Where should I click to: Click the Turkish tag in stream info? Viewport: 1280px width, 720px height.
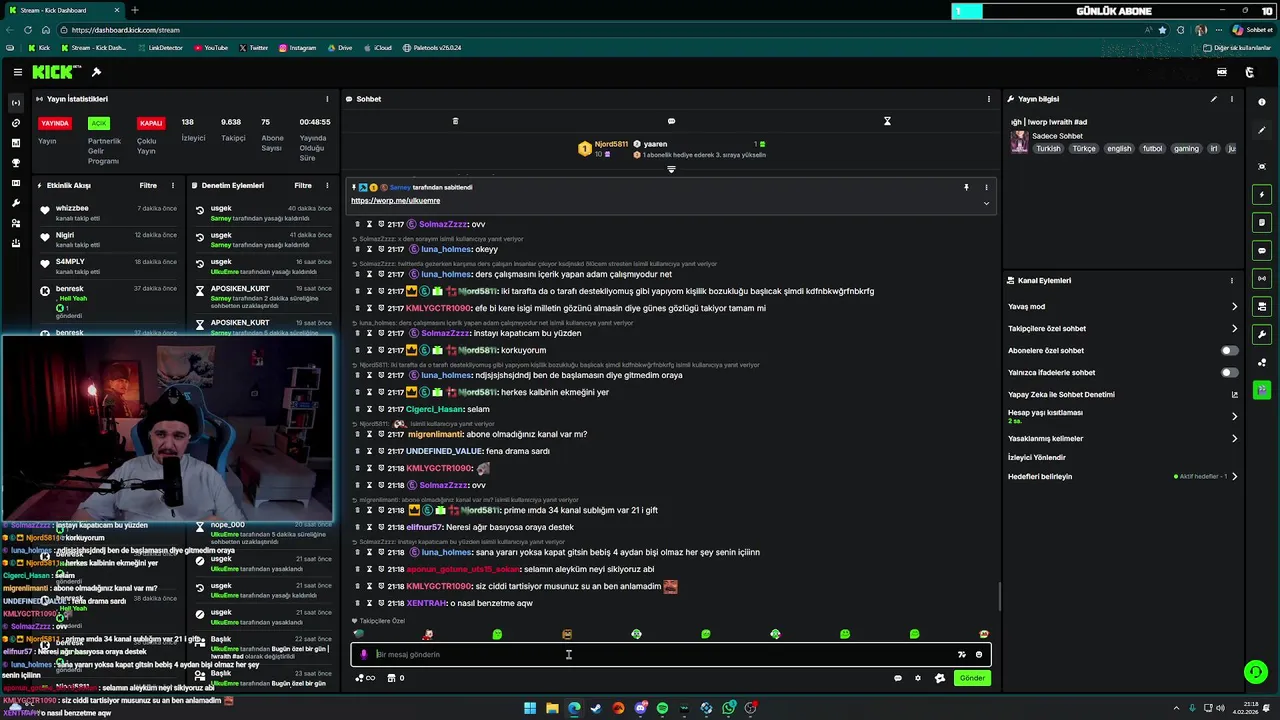pyautogui.click(x=1048, y=148)
